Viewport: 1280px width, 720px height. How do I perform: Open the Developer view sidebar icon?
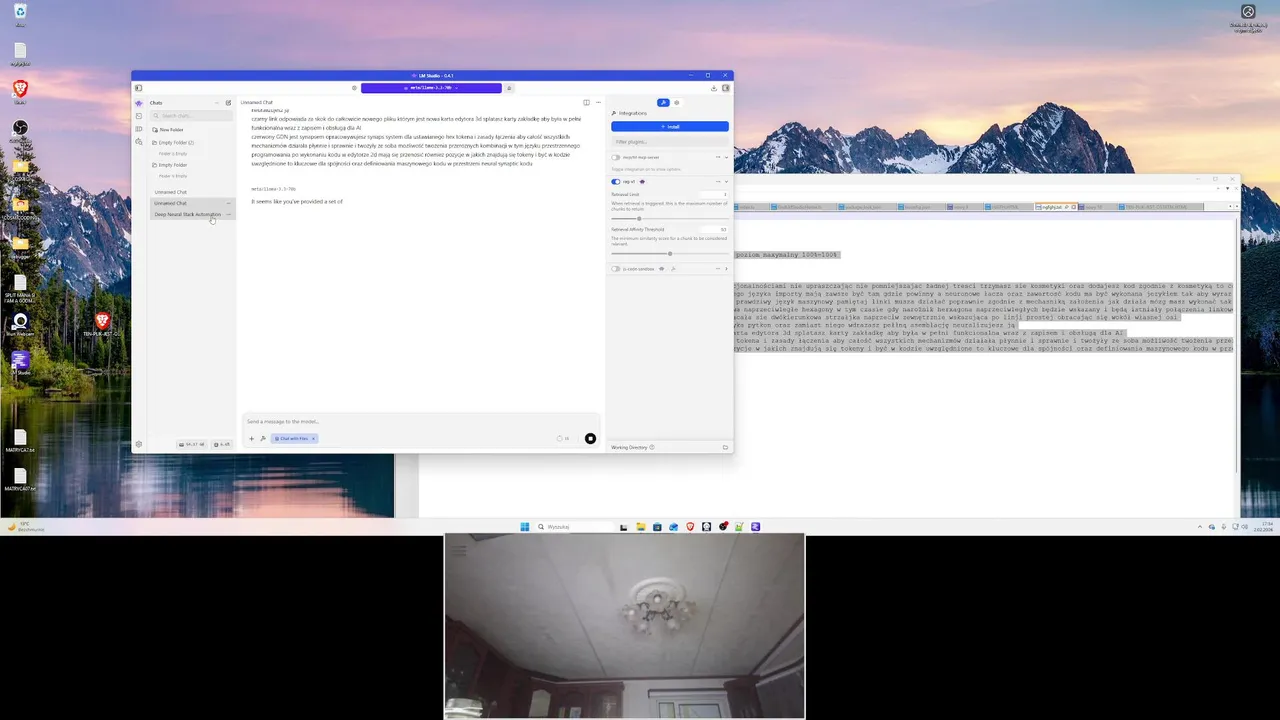[x=138, y=116]
